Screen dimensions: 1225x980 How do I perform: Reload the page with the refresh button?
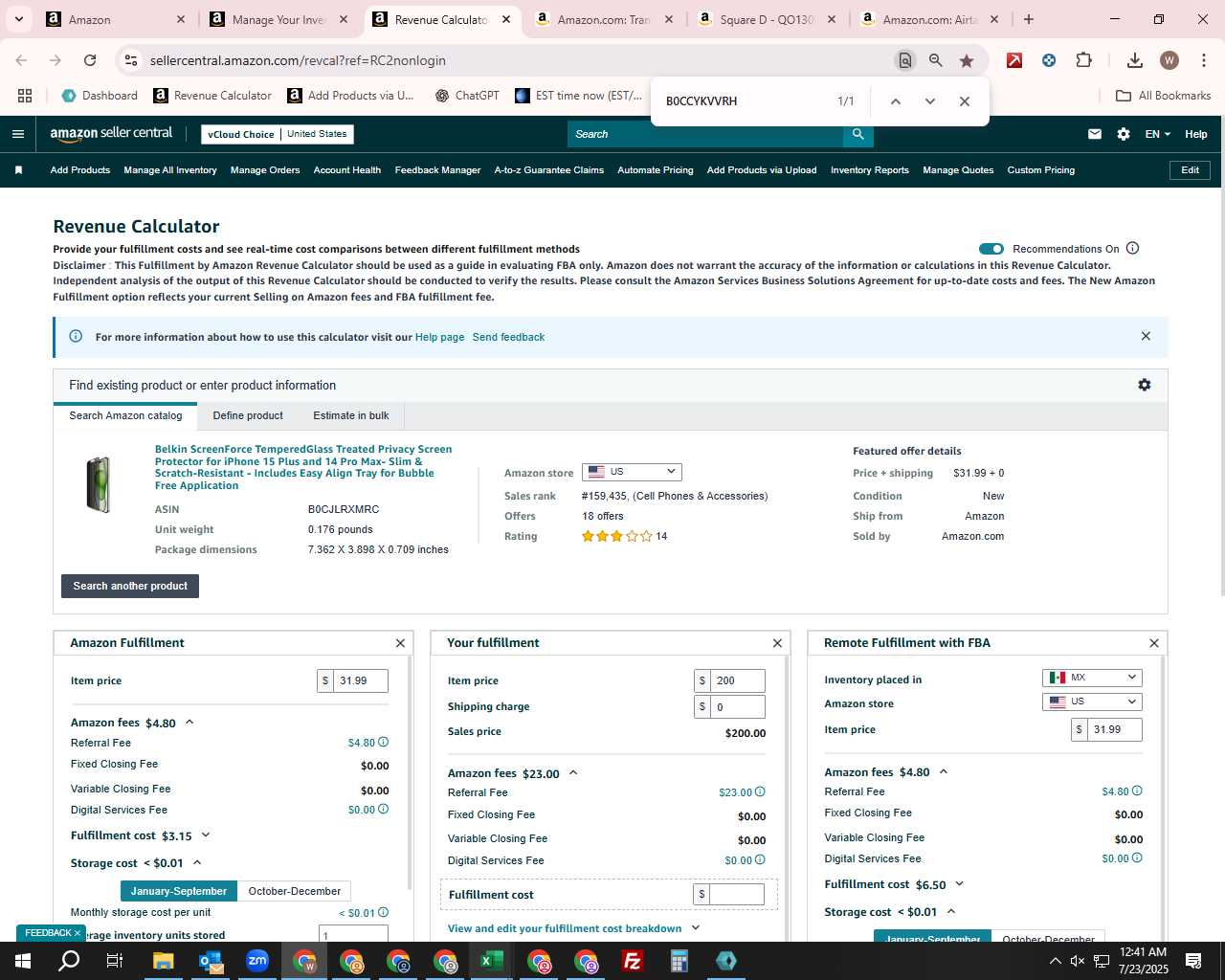tap(90, 60)
